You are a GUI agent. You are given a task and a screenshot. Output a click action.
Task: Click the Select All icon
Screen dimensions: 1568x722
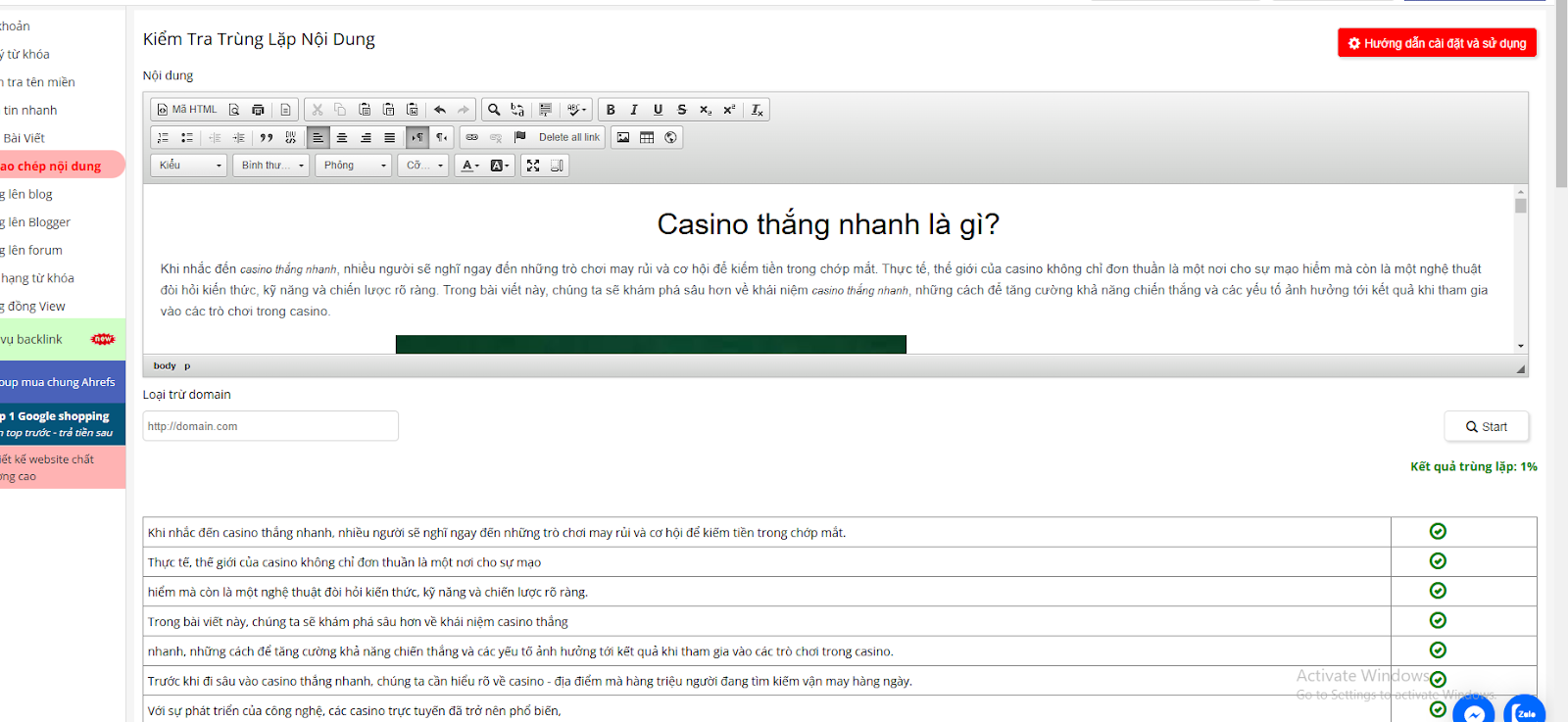coord(546,110)
